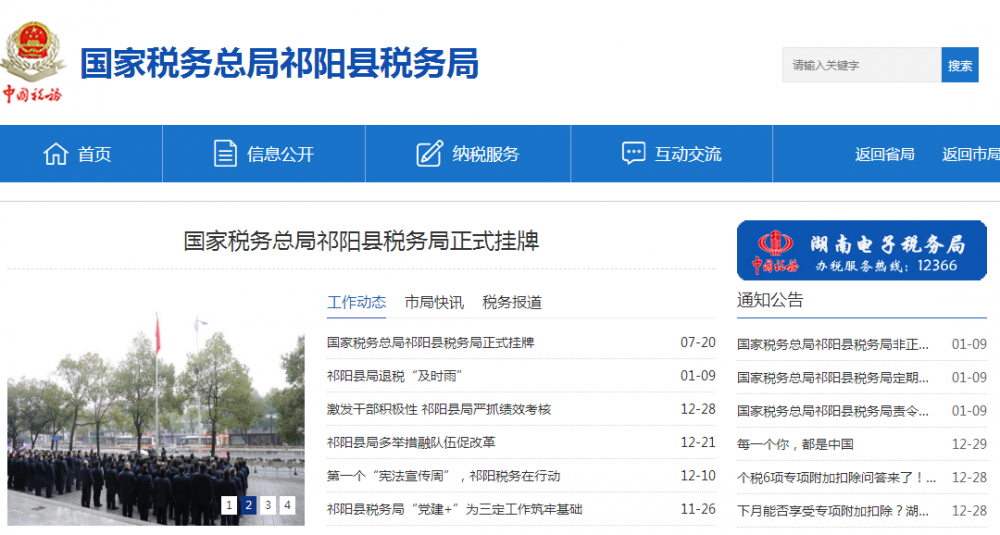The image size is (1000, 535).
Task: Click the home icon in navigation bar
Action: click(55, 154)
